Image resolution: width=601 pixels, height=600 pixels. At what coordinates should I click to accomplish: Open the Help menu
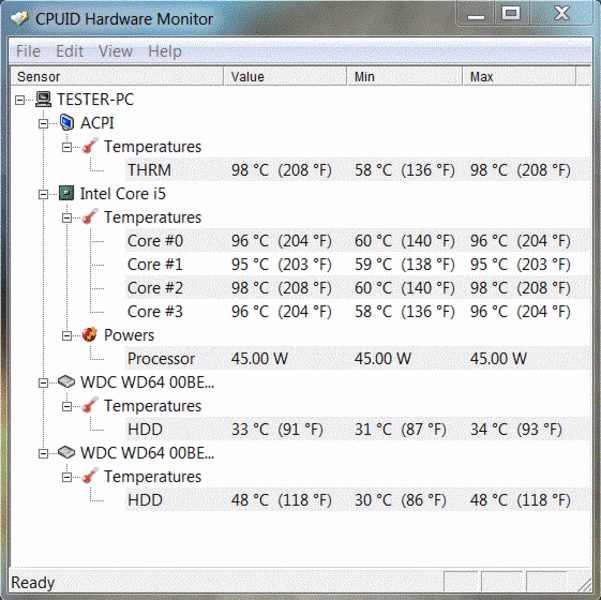165,51
